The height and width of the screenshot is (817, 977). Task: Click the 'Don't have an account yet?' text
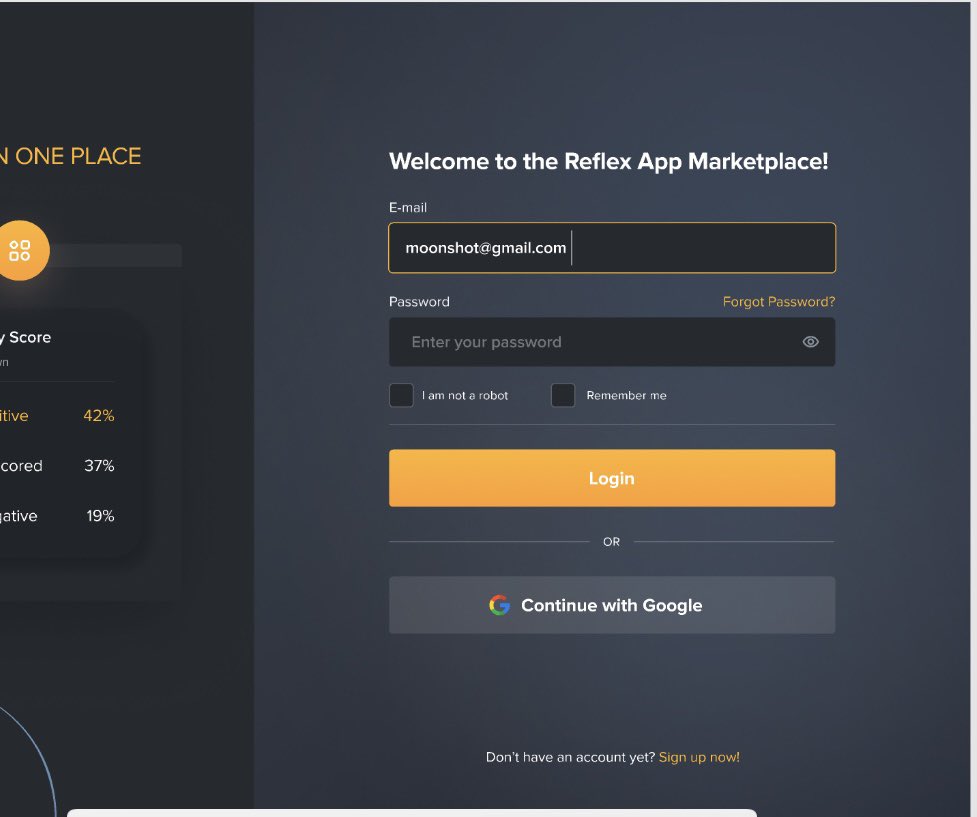pyautogui.click(x=570, y=757)
